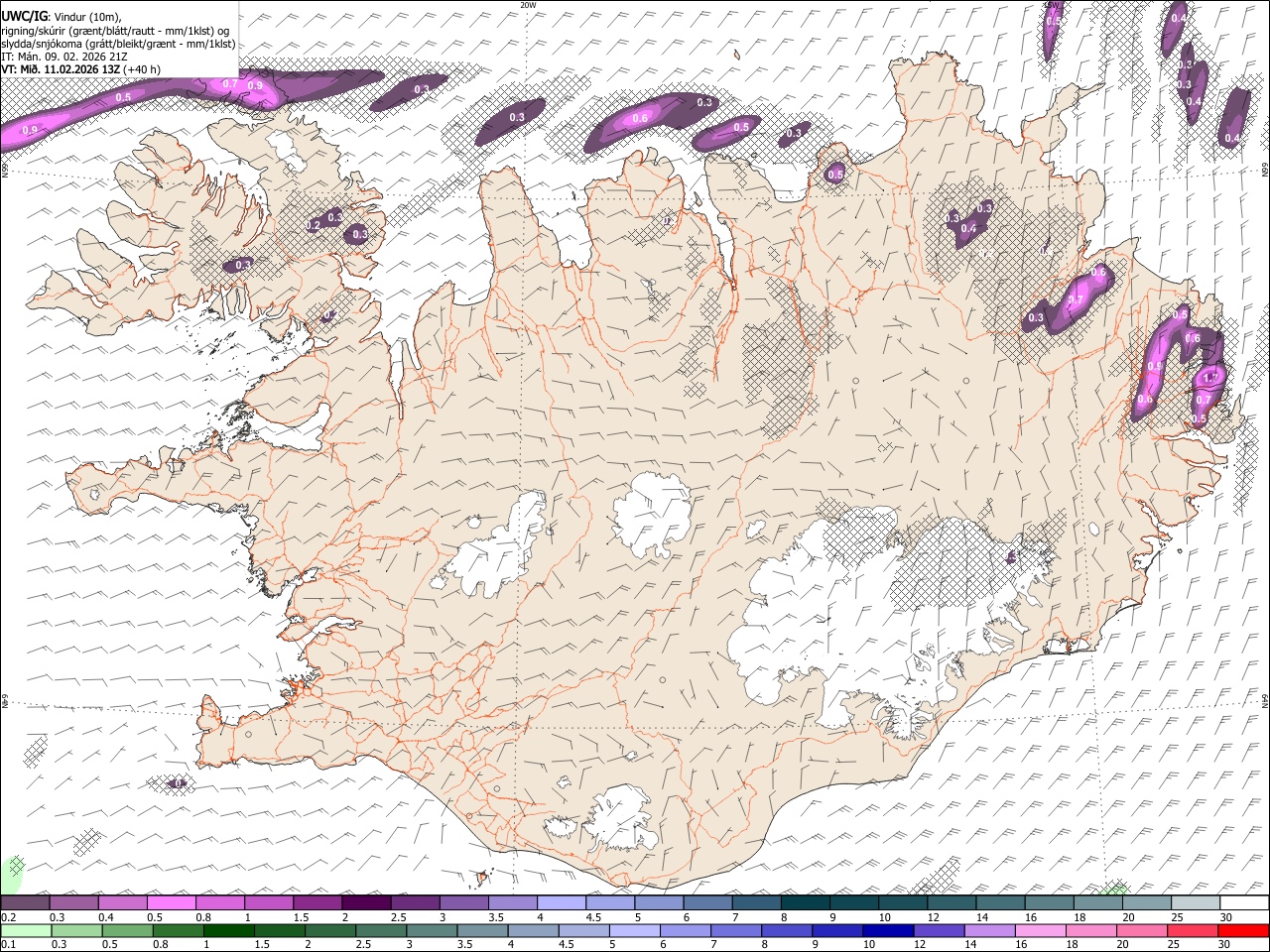Choose the dark green rain swatch between 1 and 1.5

coord(229,931)
